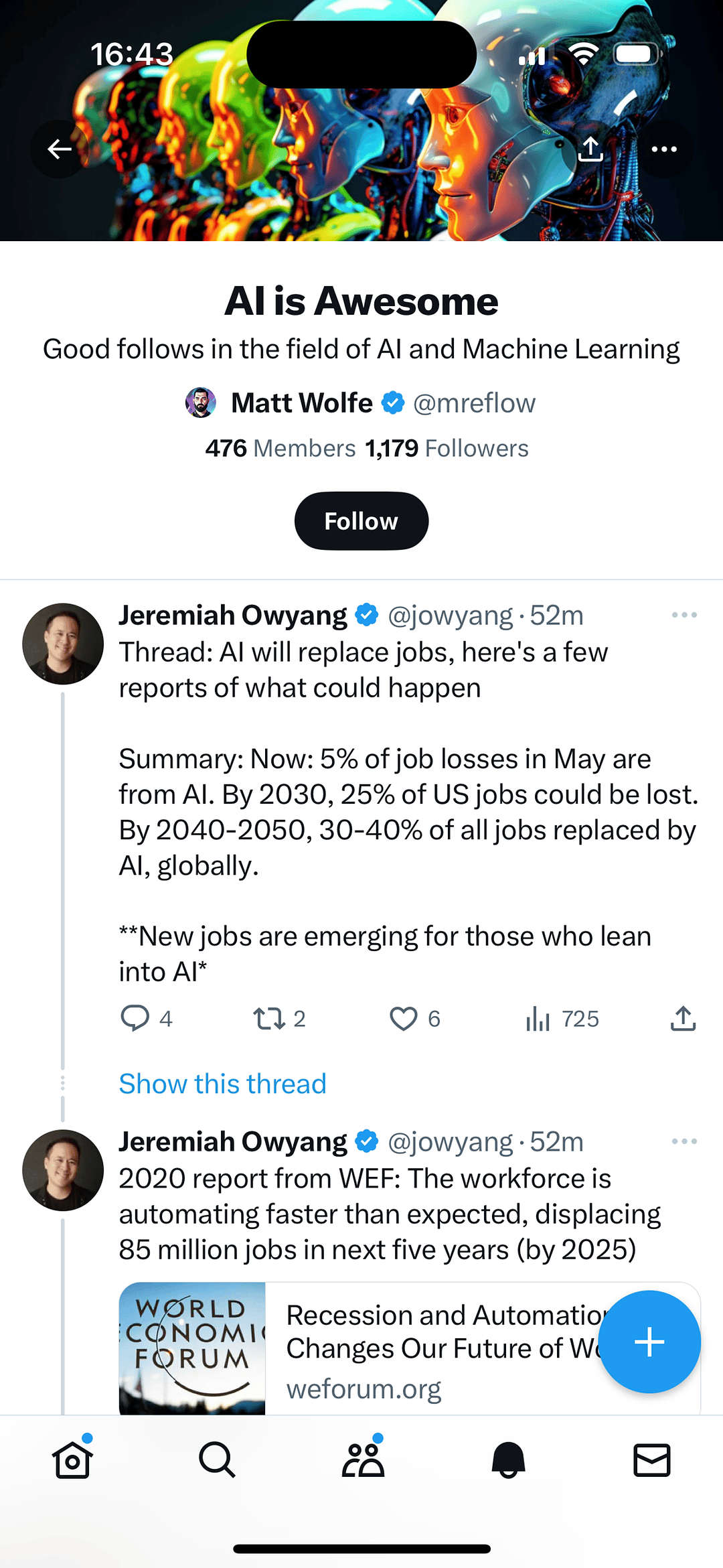View the 476 Members list
This screenshot has height=1568, width=723.
click(280, 448)
